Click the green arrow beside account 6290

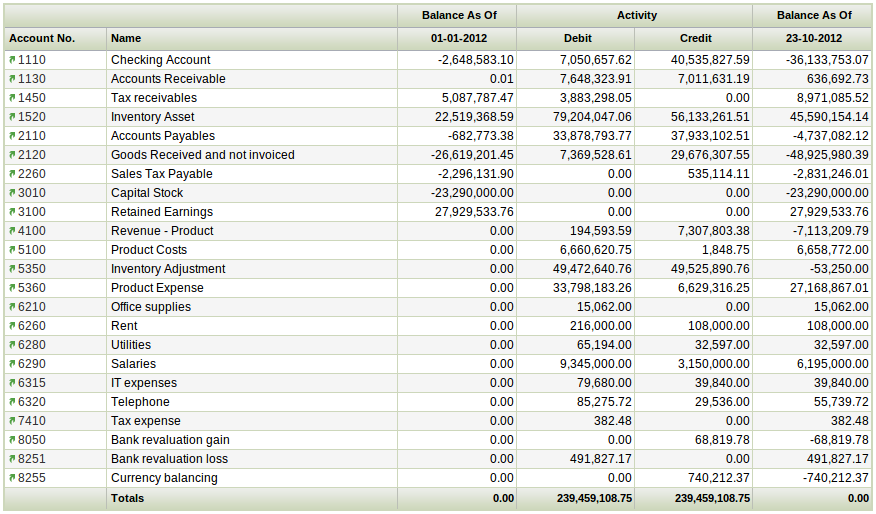coord(12,364)
